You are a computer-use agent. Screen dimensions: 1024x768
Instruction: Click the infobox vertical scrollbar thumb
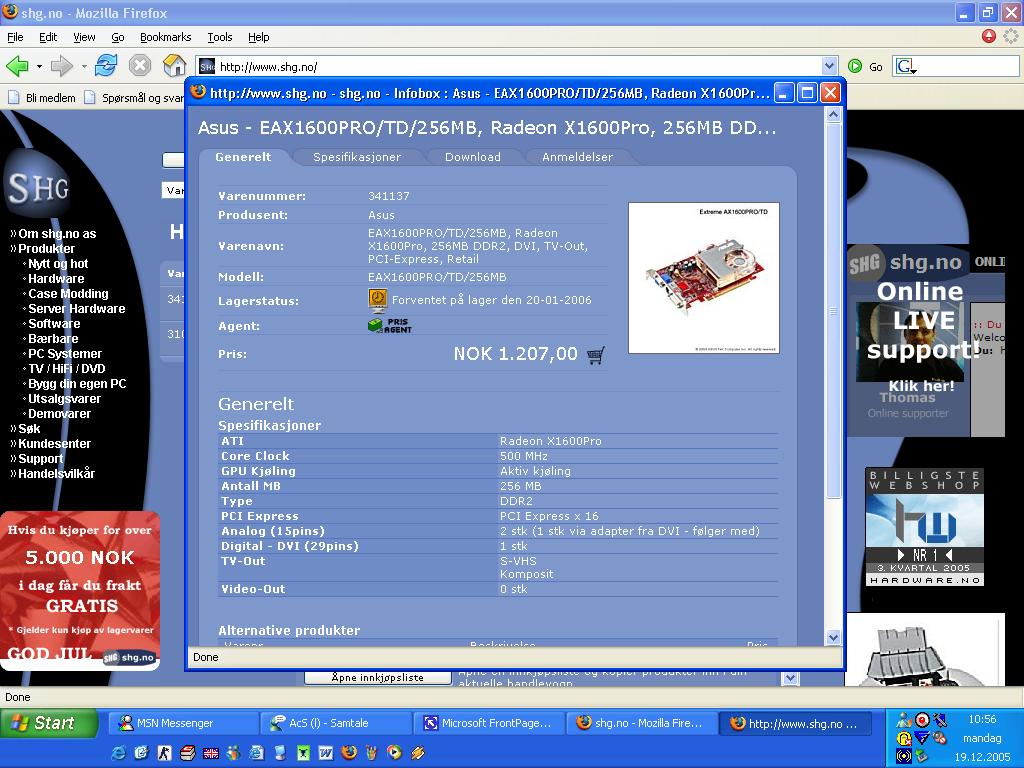pos(833,311)
